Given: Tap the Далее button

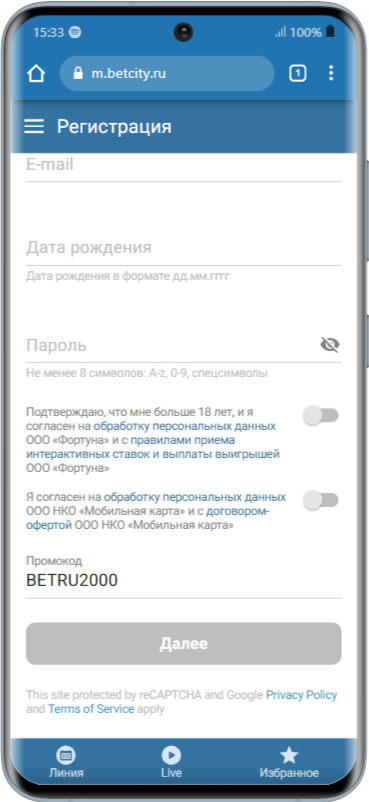Looking at the screenshot, I should (184, 643).
